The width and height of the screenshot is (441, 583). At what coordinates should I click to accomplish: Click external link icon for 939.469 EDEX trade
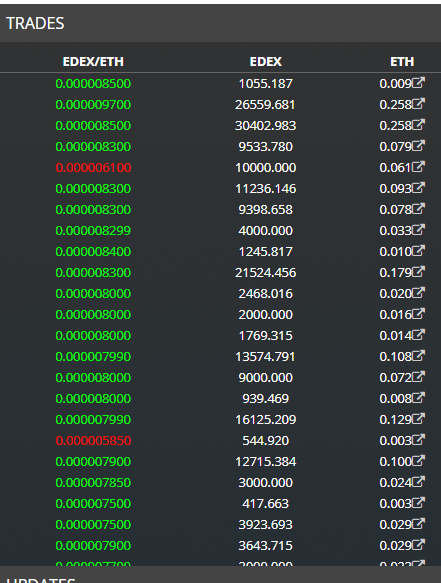[x=418, y=398]
